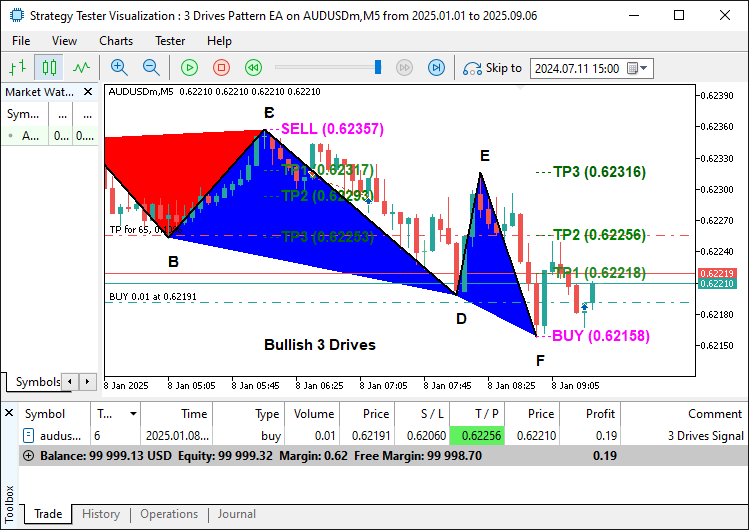Select the line chart icon
Viewport: 749px width, 530px height.
81,68
